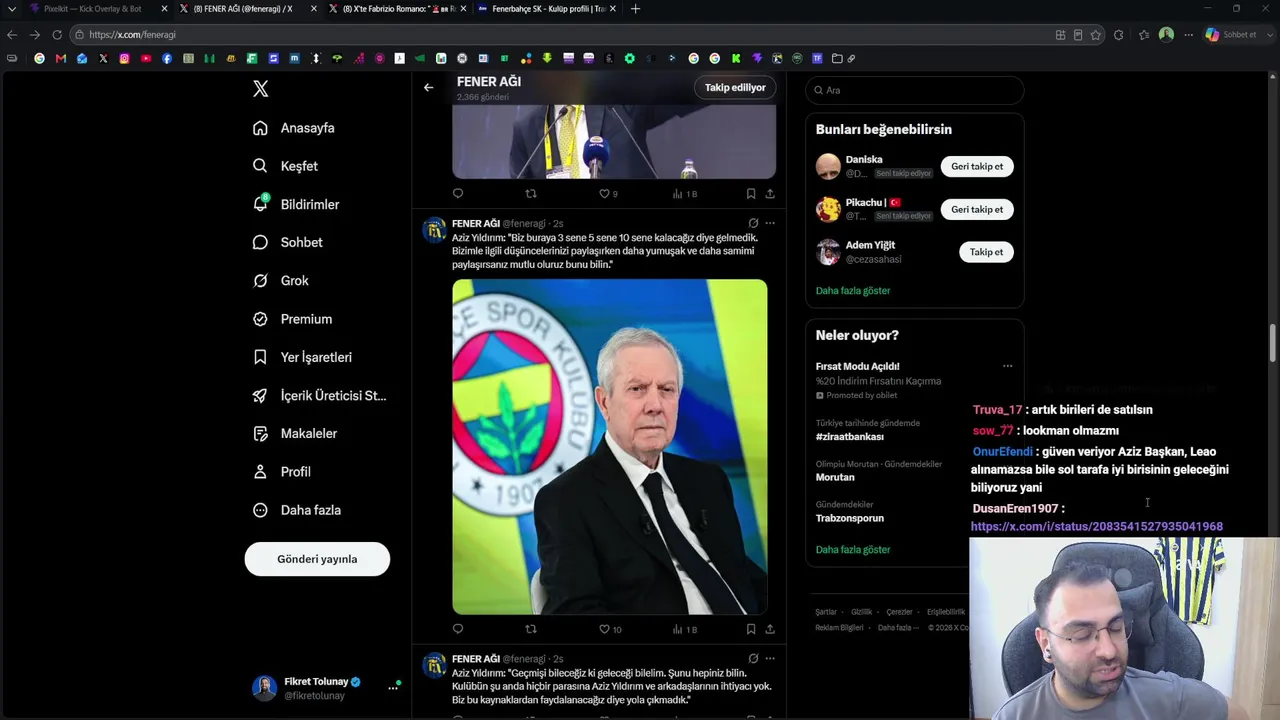1280x720 pixels.
Task: Open the İçerik Üreticisi rocket icon
Action: 260,395
